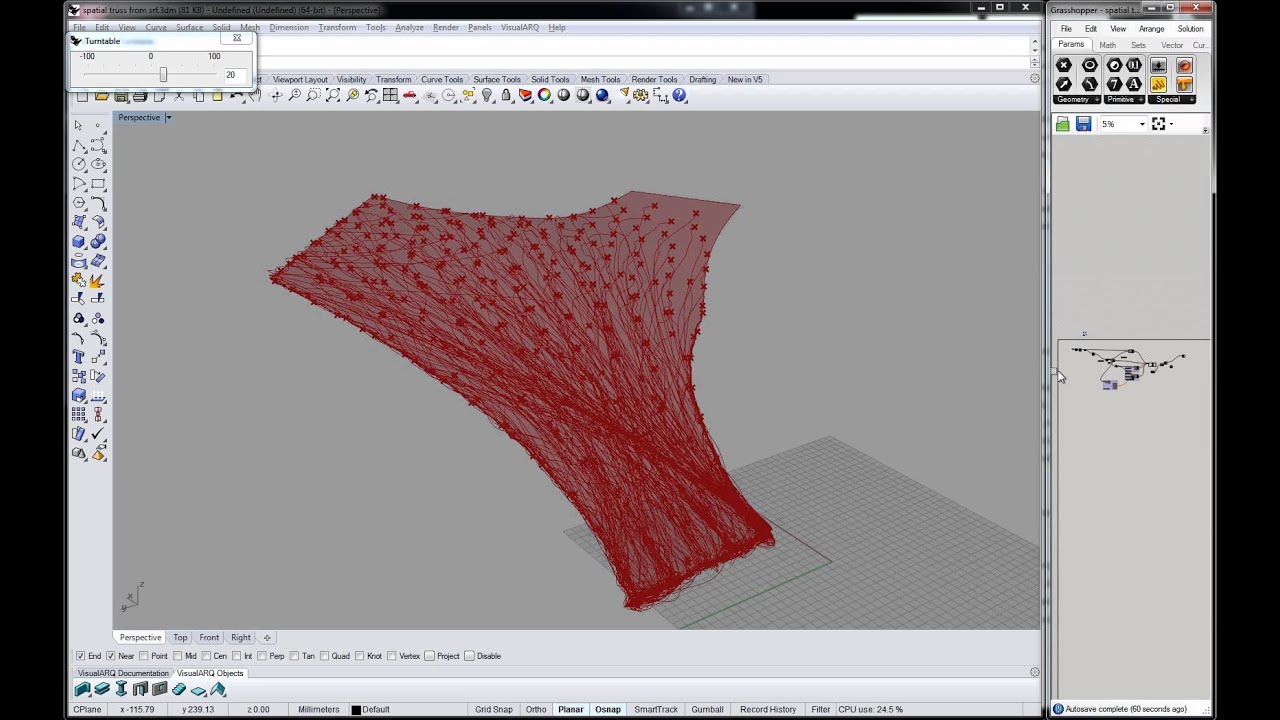Enable the Cen osnap checkbox

click(206, 656)
